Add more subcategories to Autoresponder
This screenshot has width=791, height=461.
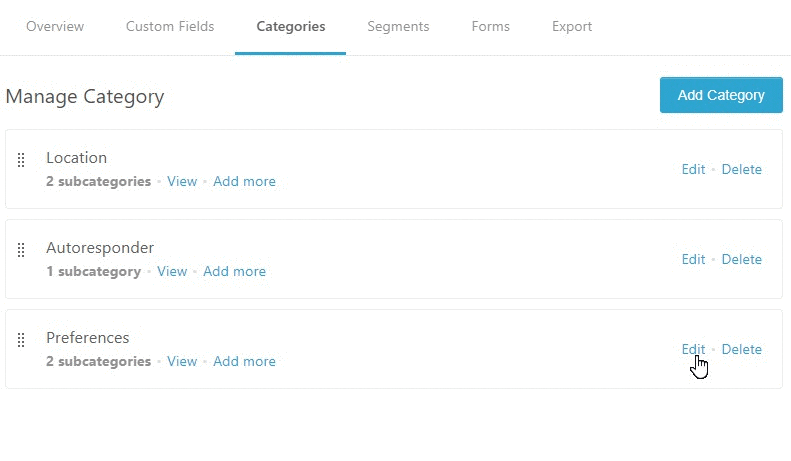[x=234, y=272]
